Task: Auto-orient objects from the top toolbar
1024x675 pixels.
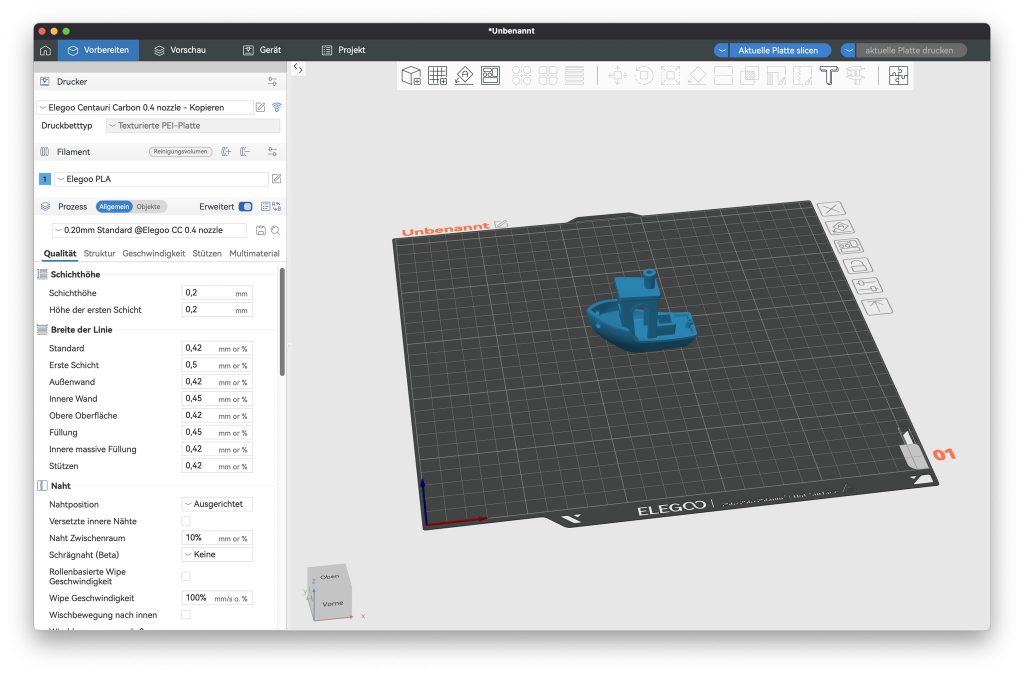Action: pos(464,76)
